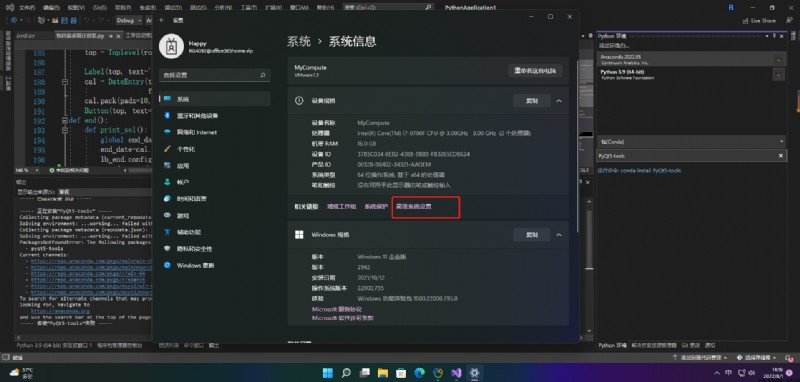The height and width of the screenshot is (382, 800).
Task: Open Microsoft Edge from the taskbar
Action: pyautogui.click(x=419, y=373)
